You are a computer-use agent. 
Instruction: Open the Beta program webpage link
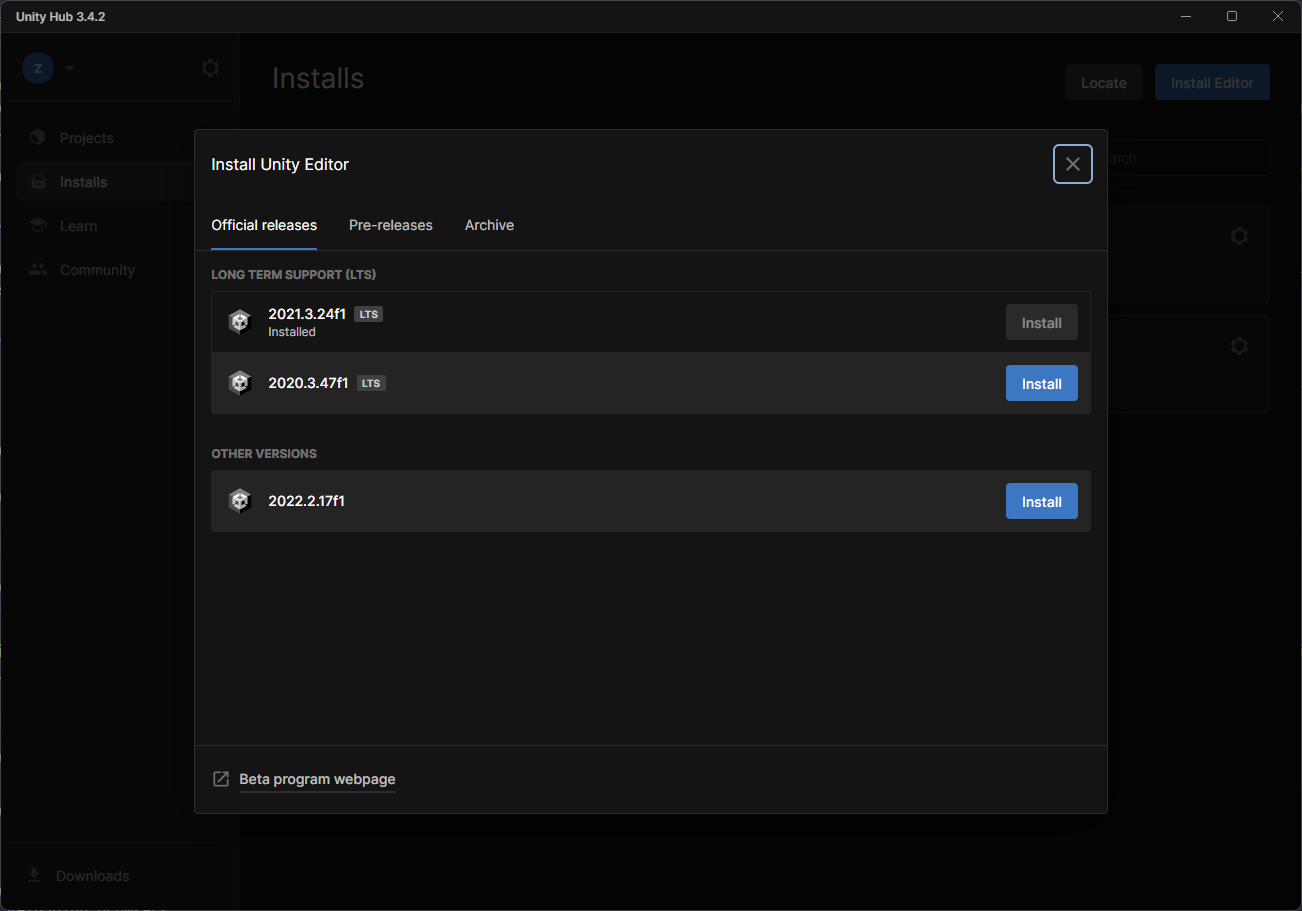tap(317, 779)
